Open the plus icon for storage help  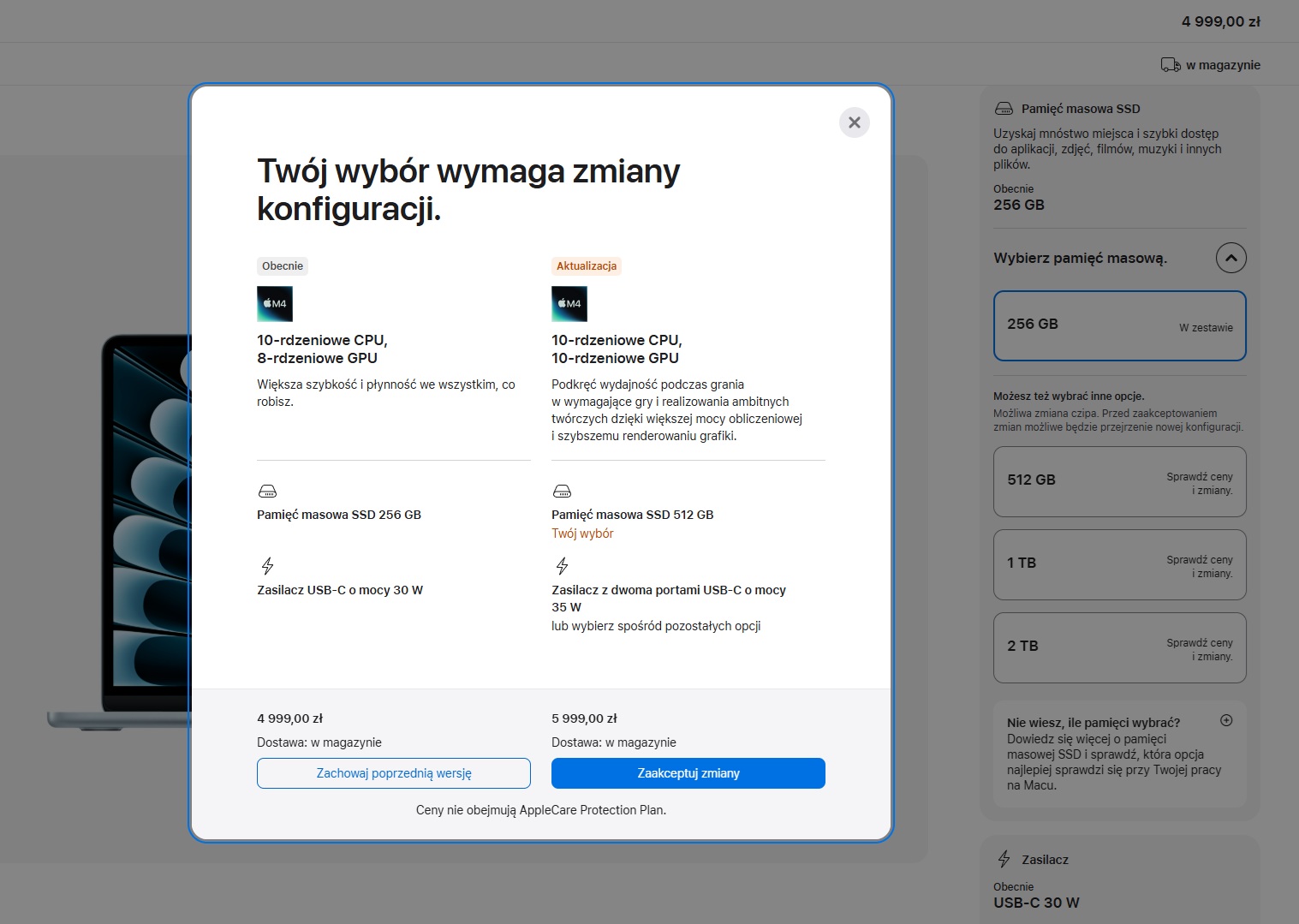(1226, 720)
